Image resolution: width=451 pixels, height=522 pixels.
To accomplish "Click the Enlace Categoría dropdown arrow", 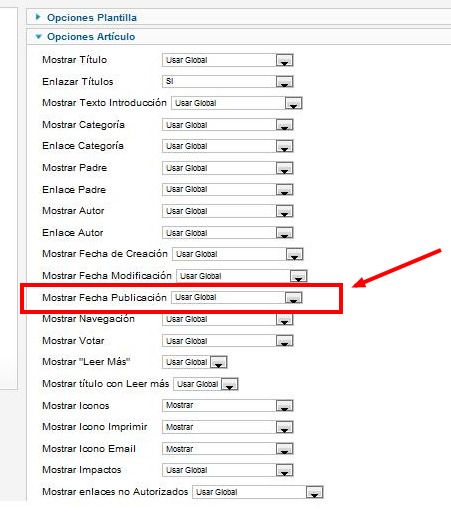I will 284,146.
